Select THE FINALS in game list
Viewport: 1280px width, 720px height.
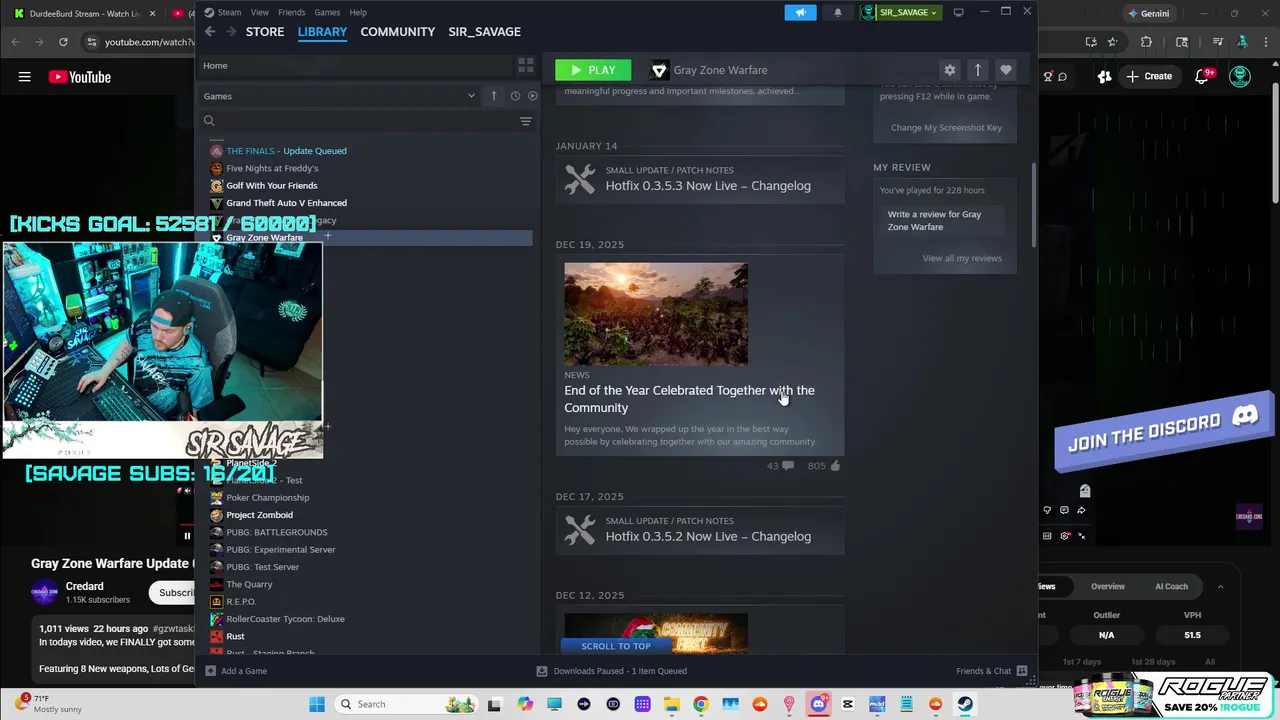tap(286, 151)
